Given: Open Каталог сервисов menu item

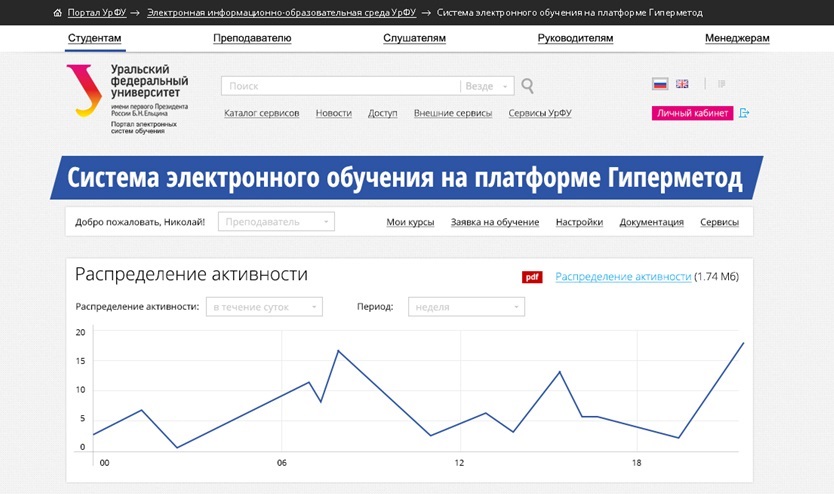Looking at the screenshot, I should click(262, 113).
